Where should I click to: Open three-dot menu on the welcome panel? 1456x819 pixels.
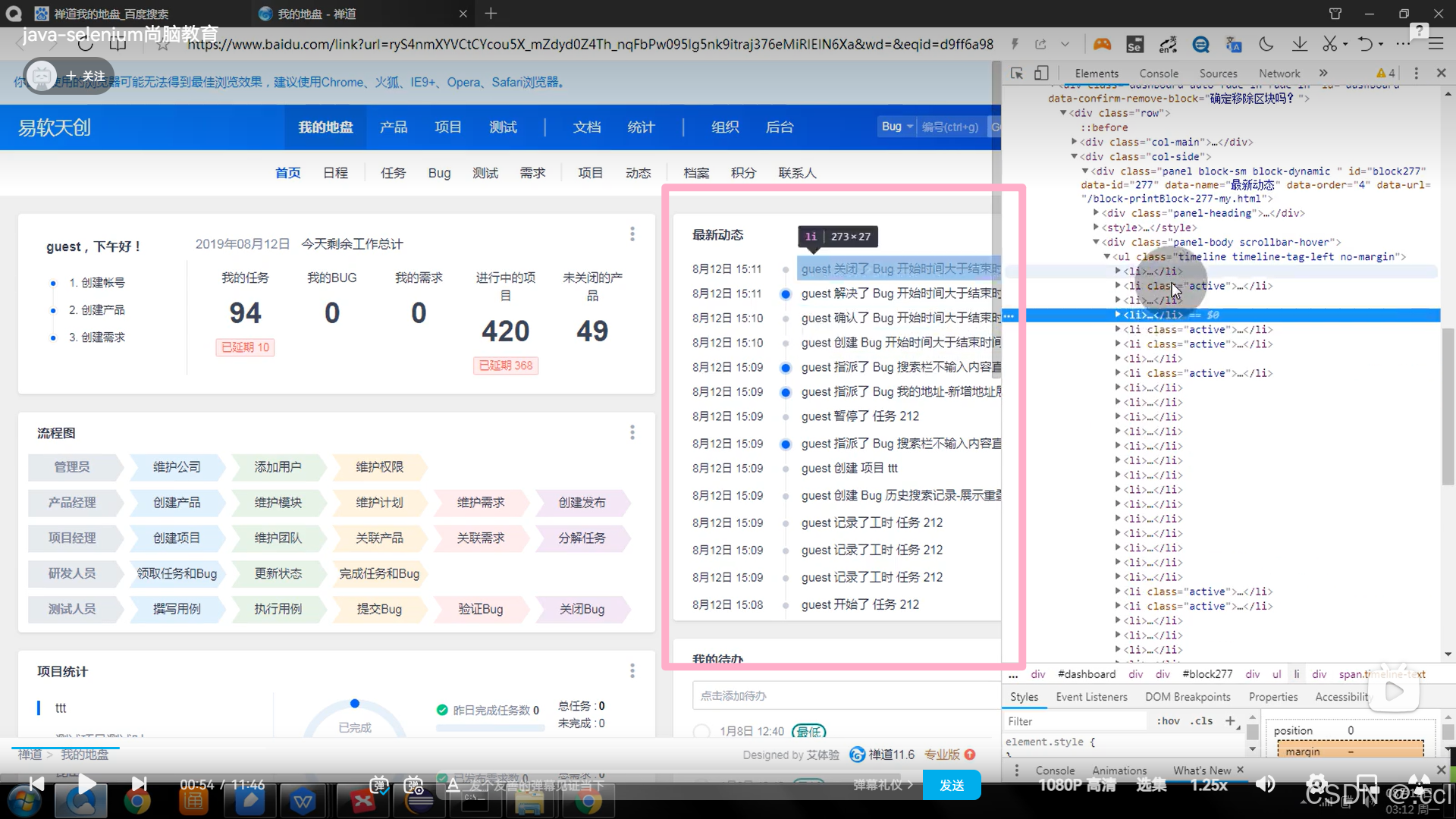[632, 234]
